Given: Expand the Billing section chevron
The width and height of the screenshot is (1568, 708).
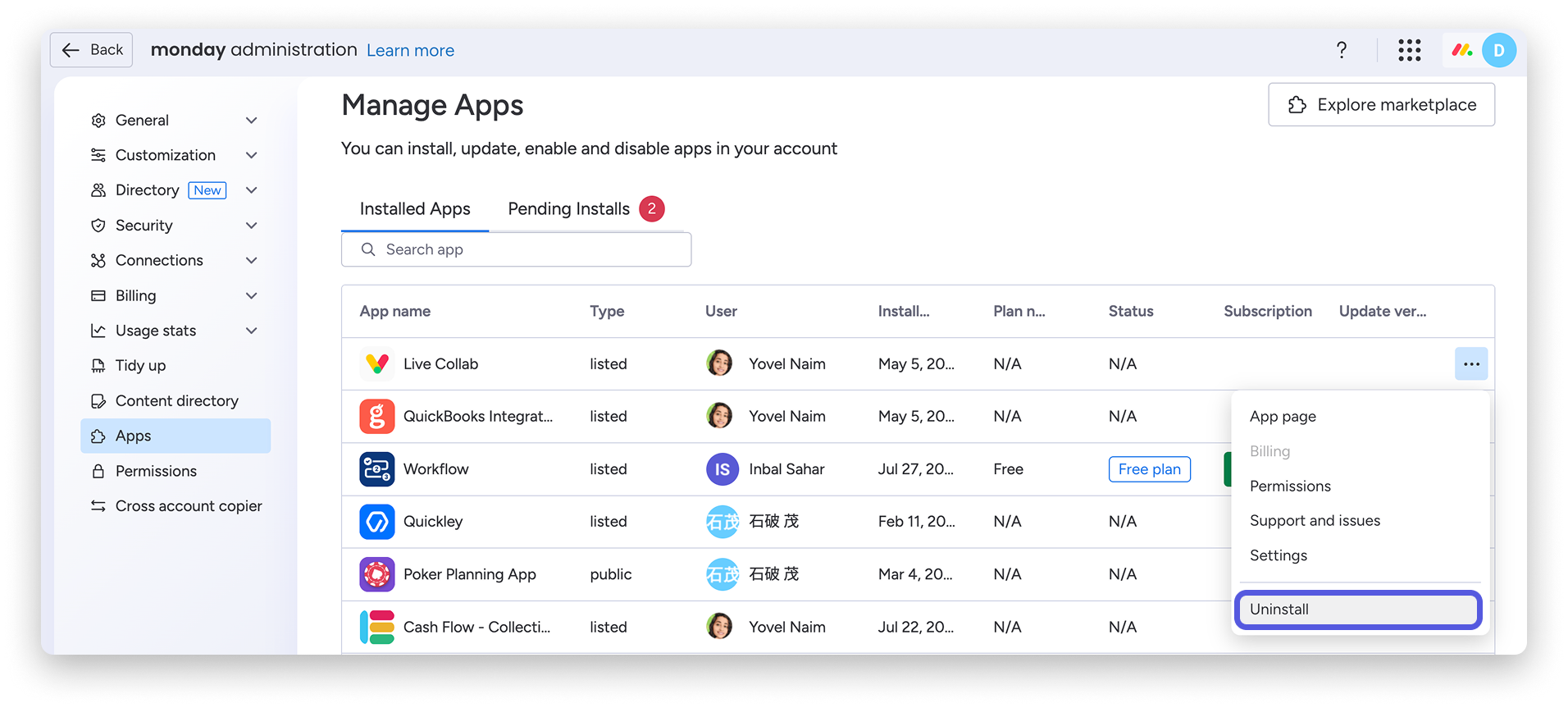Looking at the screenshot, I should pos(252,295).
